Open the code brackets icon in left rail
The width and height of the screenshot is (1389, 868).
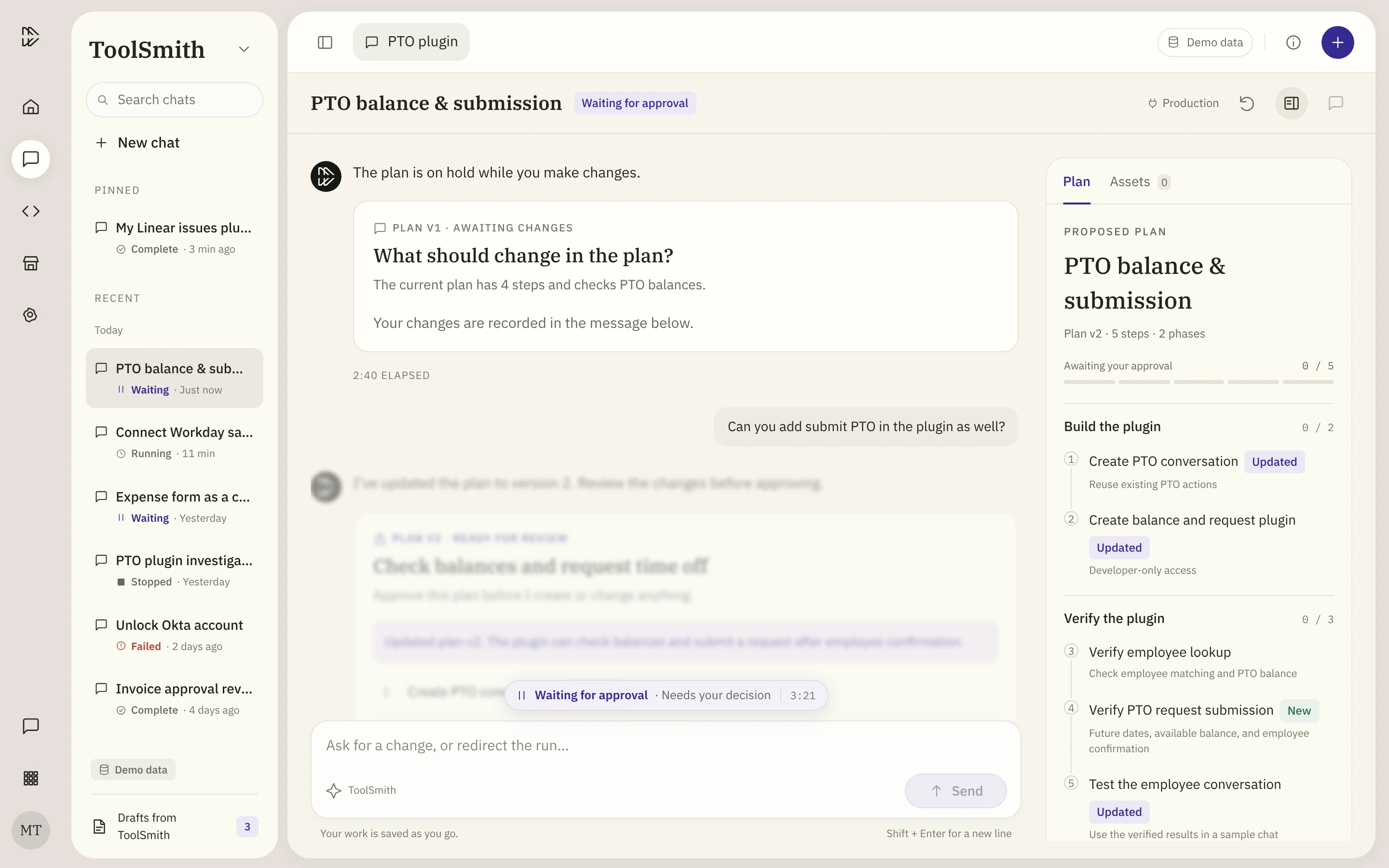pos(30,211)
